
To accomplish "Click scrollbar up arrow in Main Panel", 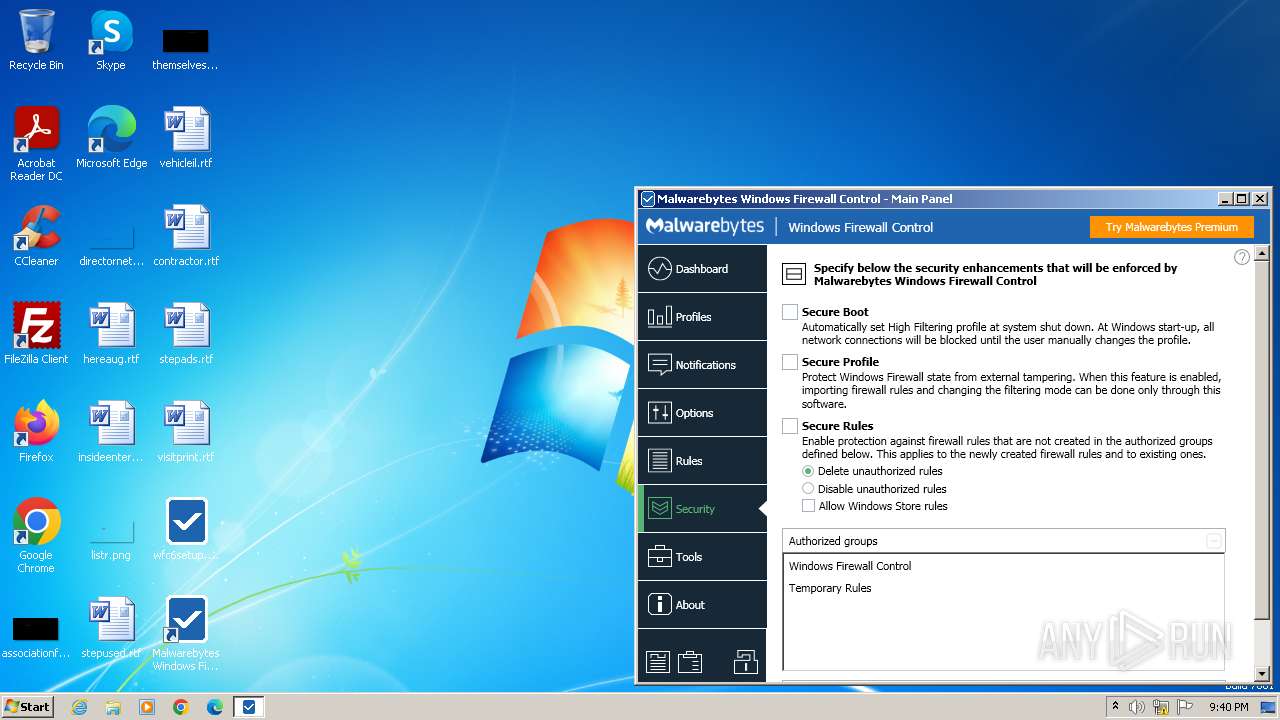I will (x=1262, y=252).
